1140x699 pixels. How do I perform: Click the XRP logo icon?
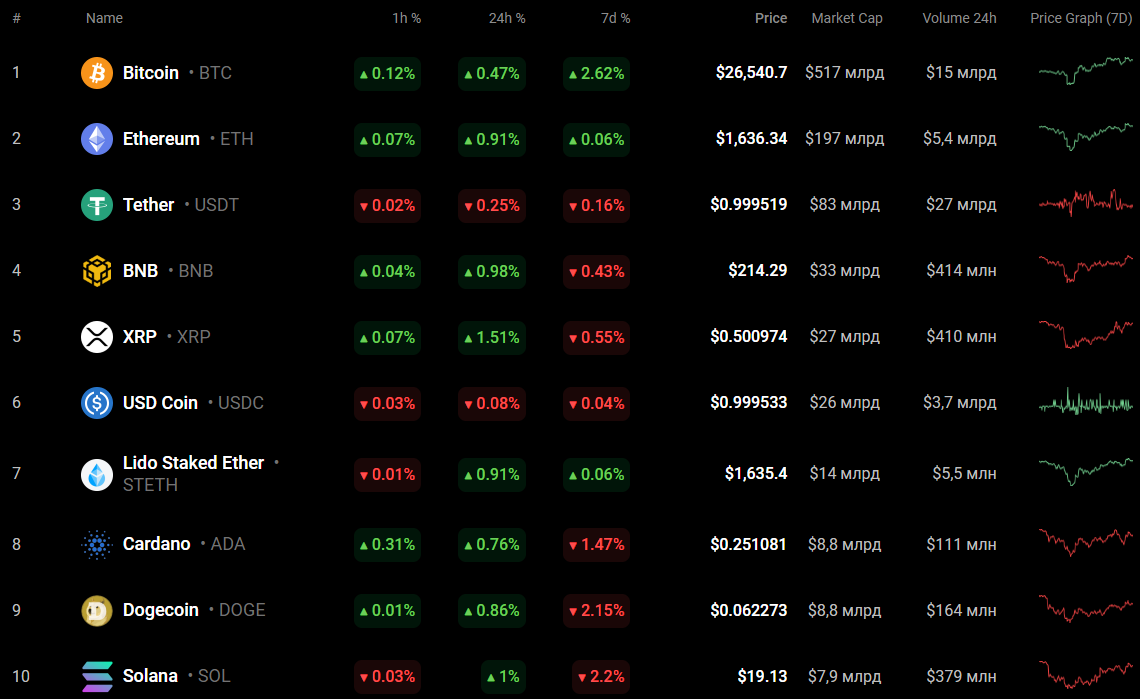coord(97,337)
